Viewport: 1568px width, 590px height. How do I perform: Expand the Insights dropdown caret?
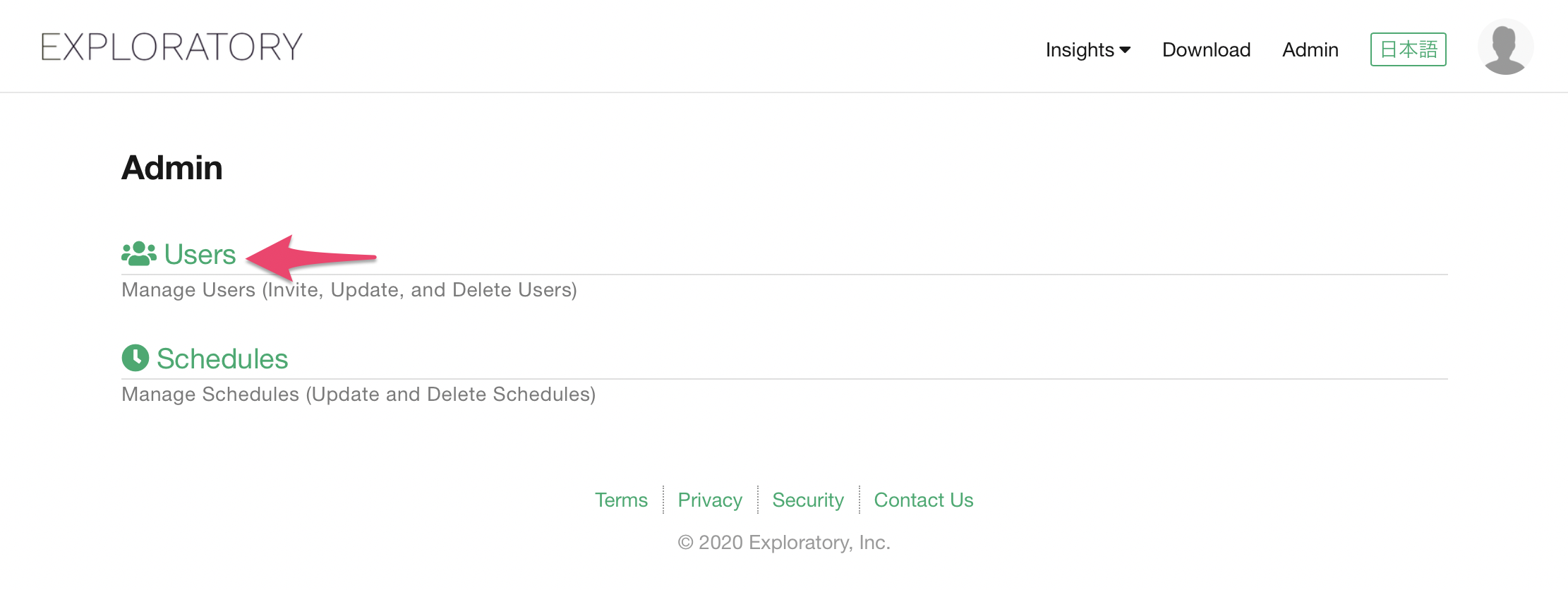pos(1126,49)
